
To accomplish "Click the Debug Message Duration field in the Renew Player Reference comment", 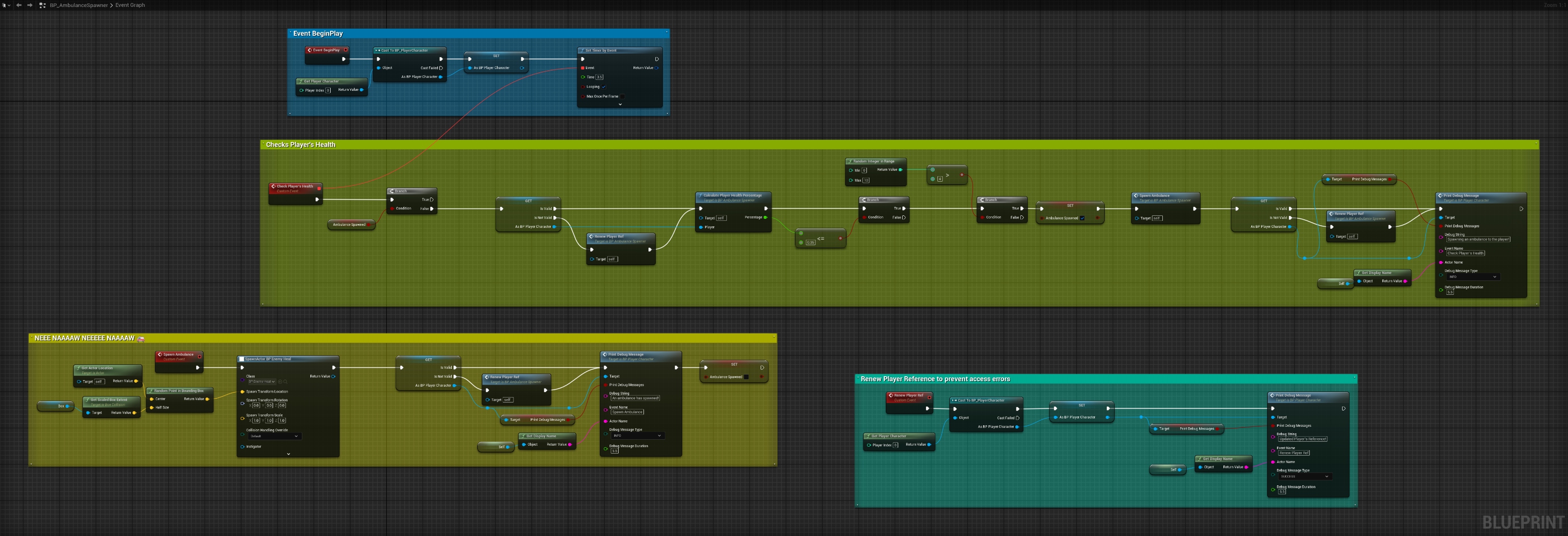I will [1282, 492].
